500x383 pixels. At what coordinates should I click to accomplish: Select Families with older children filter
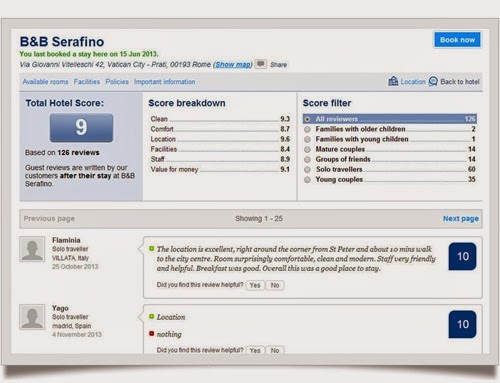[x=389, y=129]
